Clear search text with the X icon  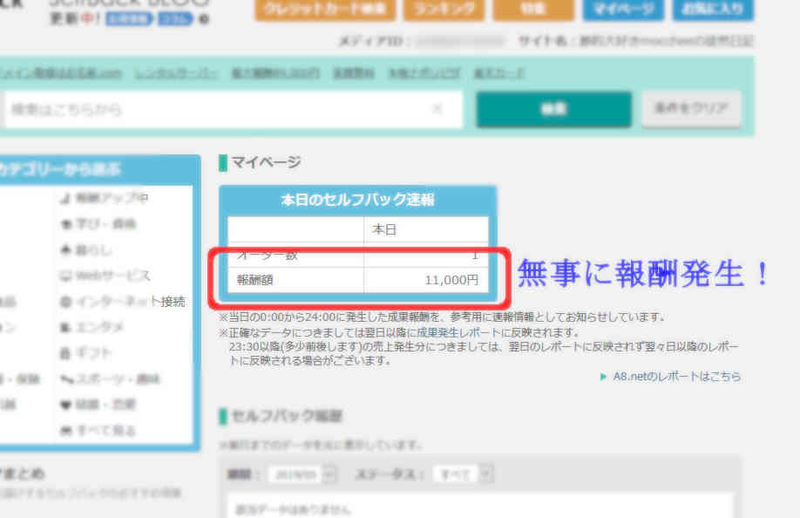click(437, 109)
